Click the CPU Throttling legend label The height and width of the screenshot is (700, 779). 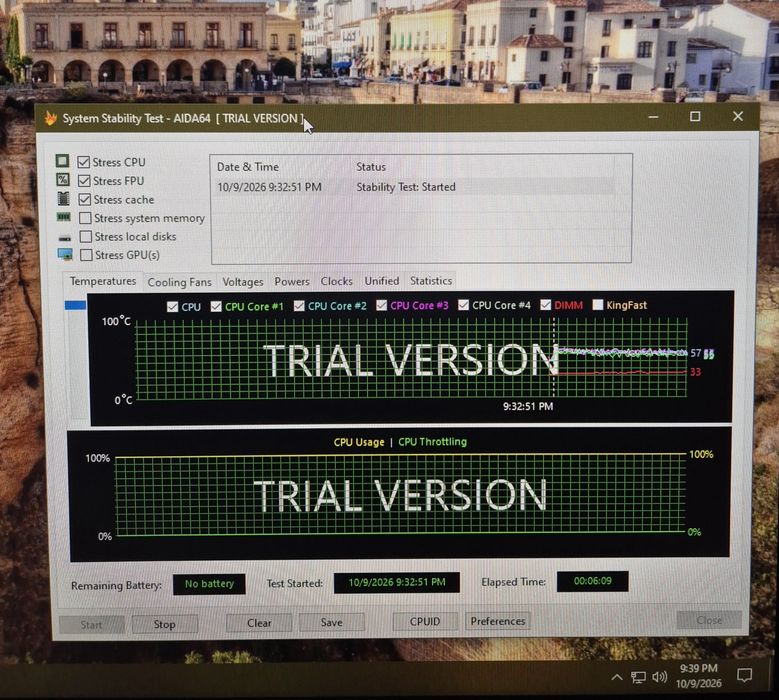click(x=433, y=442)
